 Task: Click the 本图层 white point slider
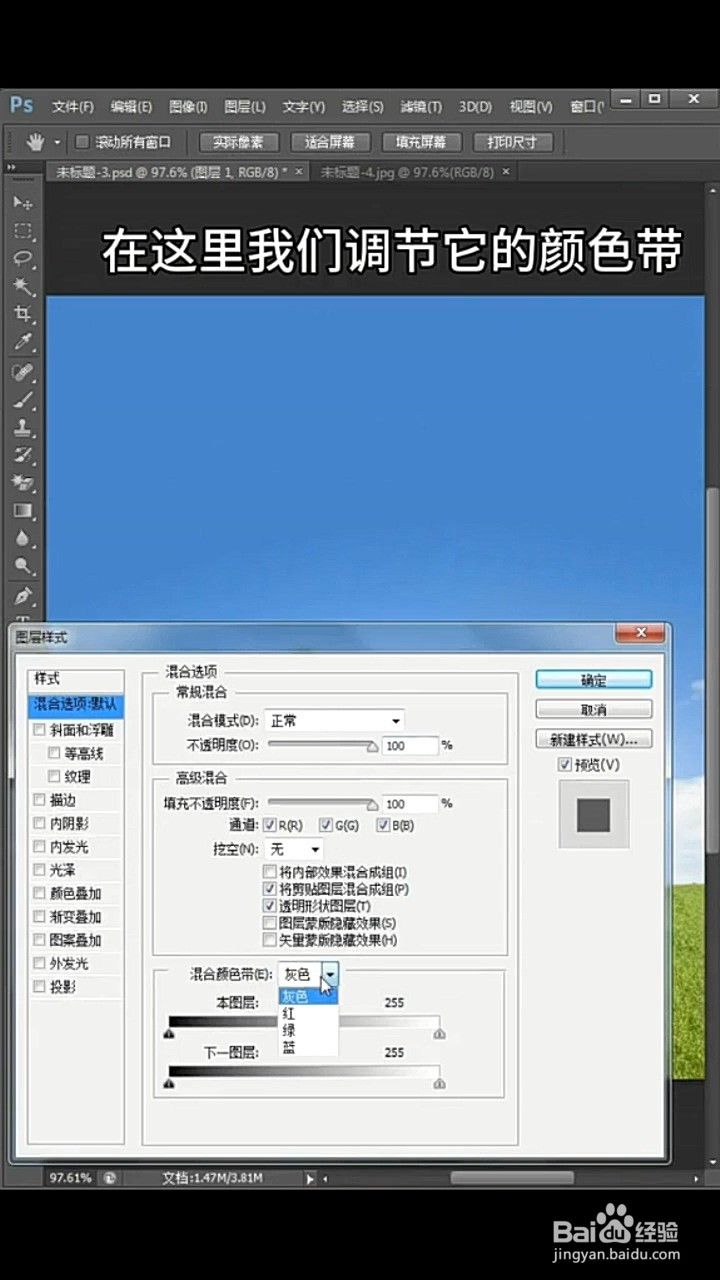(439, 1034)
